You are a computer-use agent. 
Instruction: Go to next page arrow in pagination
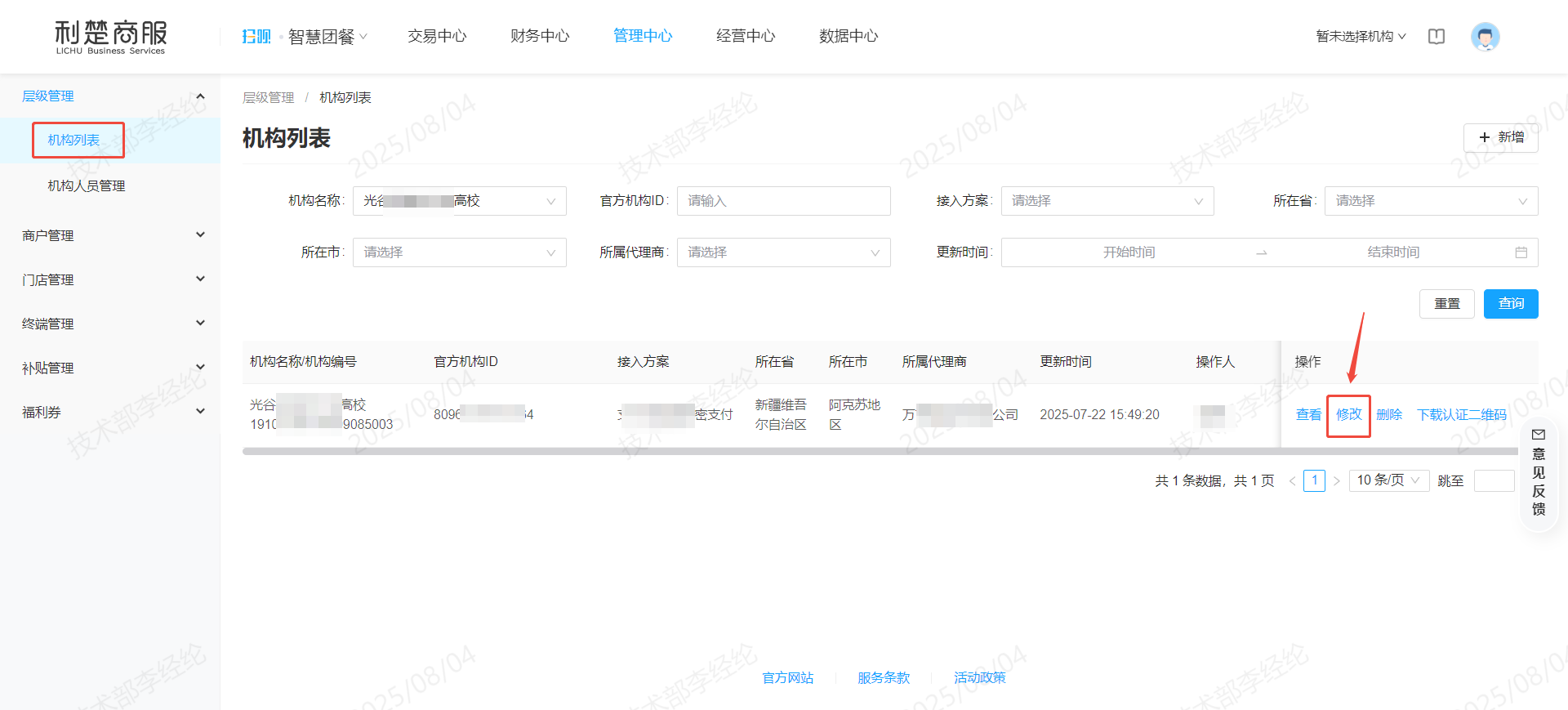tap(1337, 481)
